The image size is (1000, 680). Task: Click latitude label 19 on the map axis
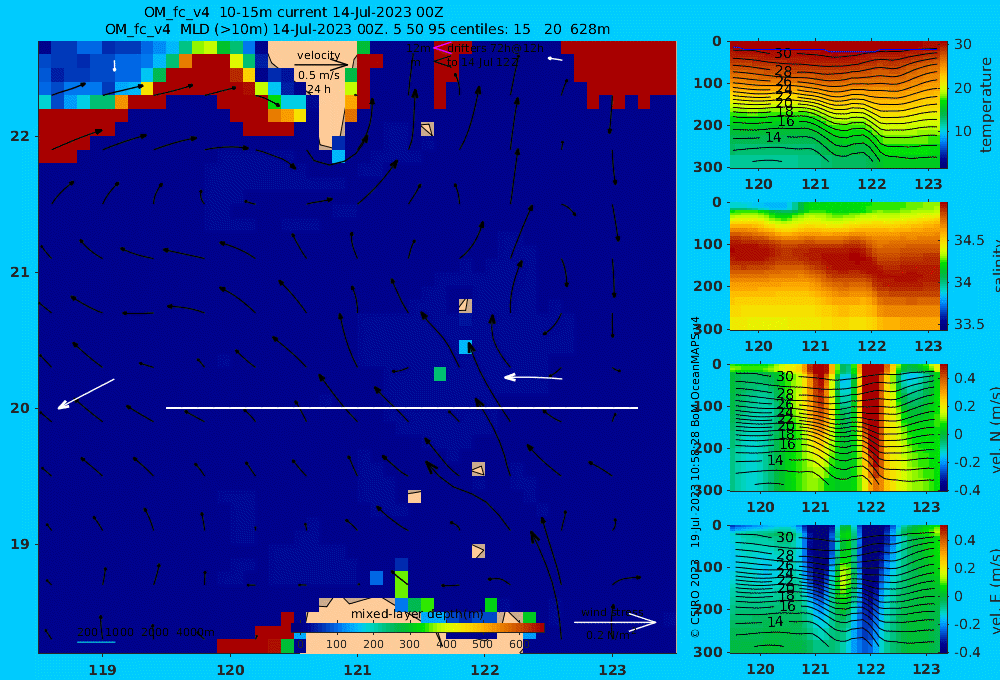(x=20, y=544)
